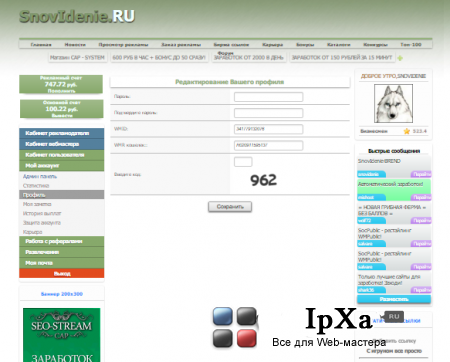
Task: Click the green plus icon after the ad links
Action: coord(400,58)
